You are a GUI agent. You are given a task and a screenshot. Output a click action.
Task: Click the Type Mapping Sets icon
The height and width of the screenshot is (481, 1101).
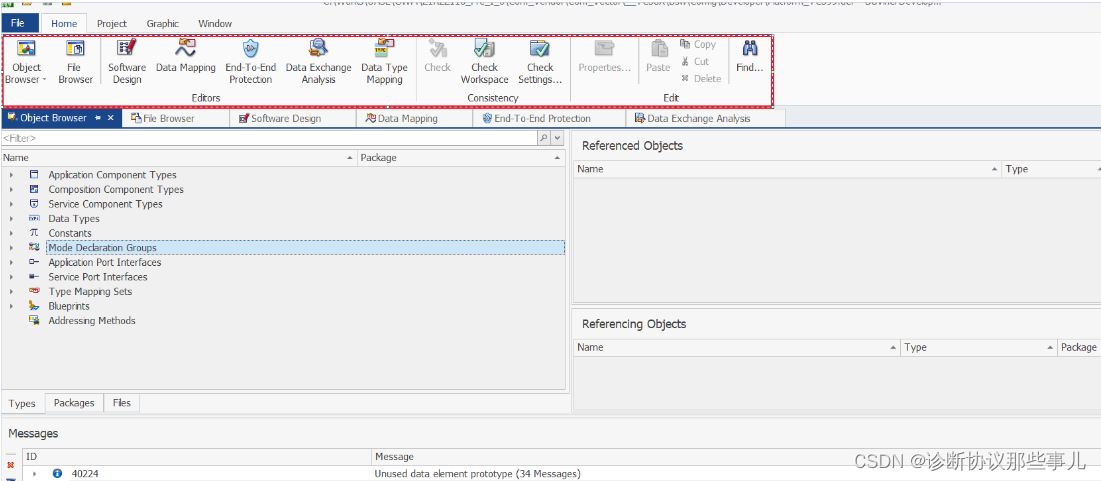(x=34, y=291)
